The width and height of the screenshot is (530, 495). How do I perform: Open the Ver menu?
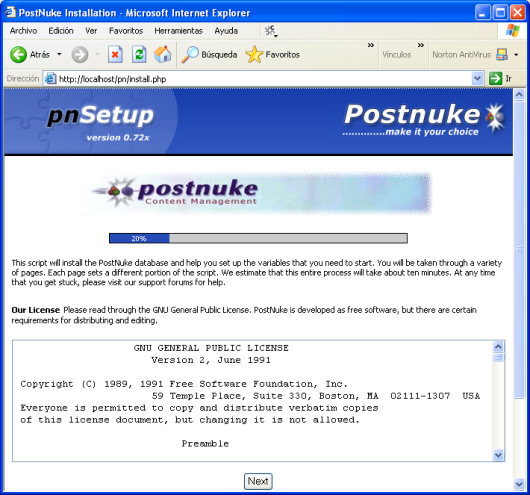91,31
